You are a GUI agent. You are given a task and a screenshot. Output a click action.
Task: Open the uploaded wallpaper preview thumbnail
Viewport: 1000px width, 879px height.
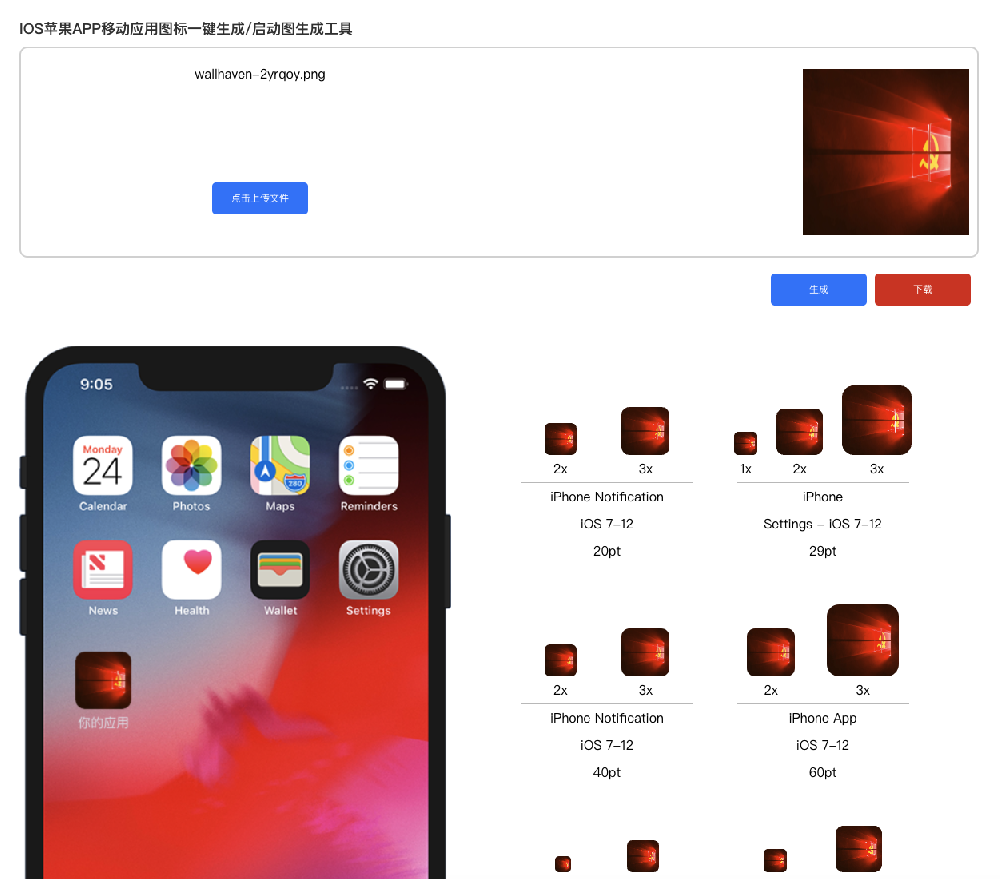885,152
